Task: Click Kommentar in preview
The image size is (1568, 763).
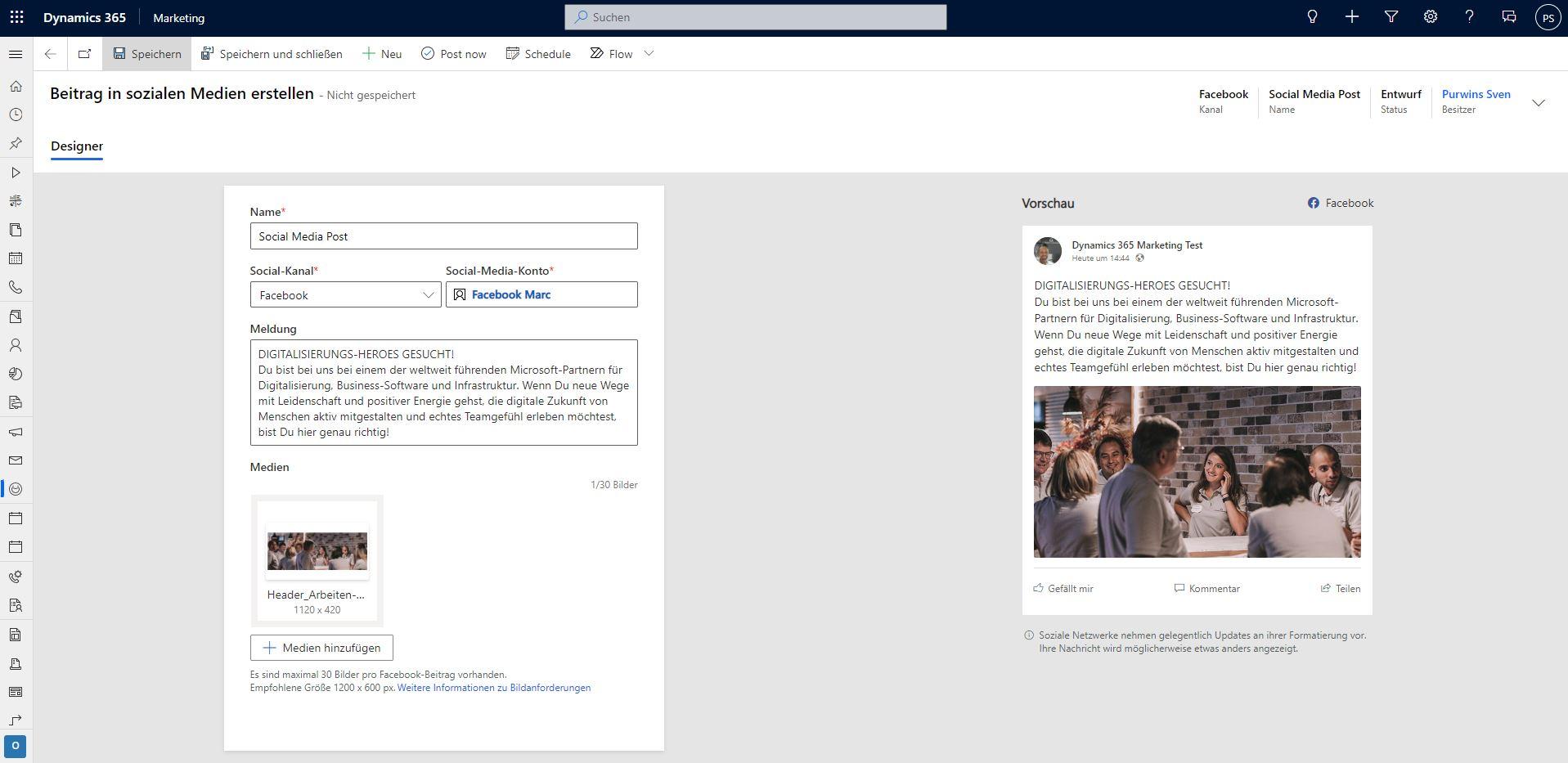Action: click(x=1207, y=589)
